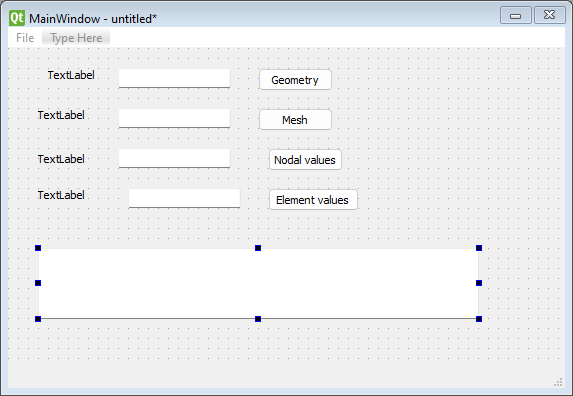Click inside the large selected text area
The image size is (573, 396).
[x=258, y=284]
